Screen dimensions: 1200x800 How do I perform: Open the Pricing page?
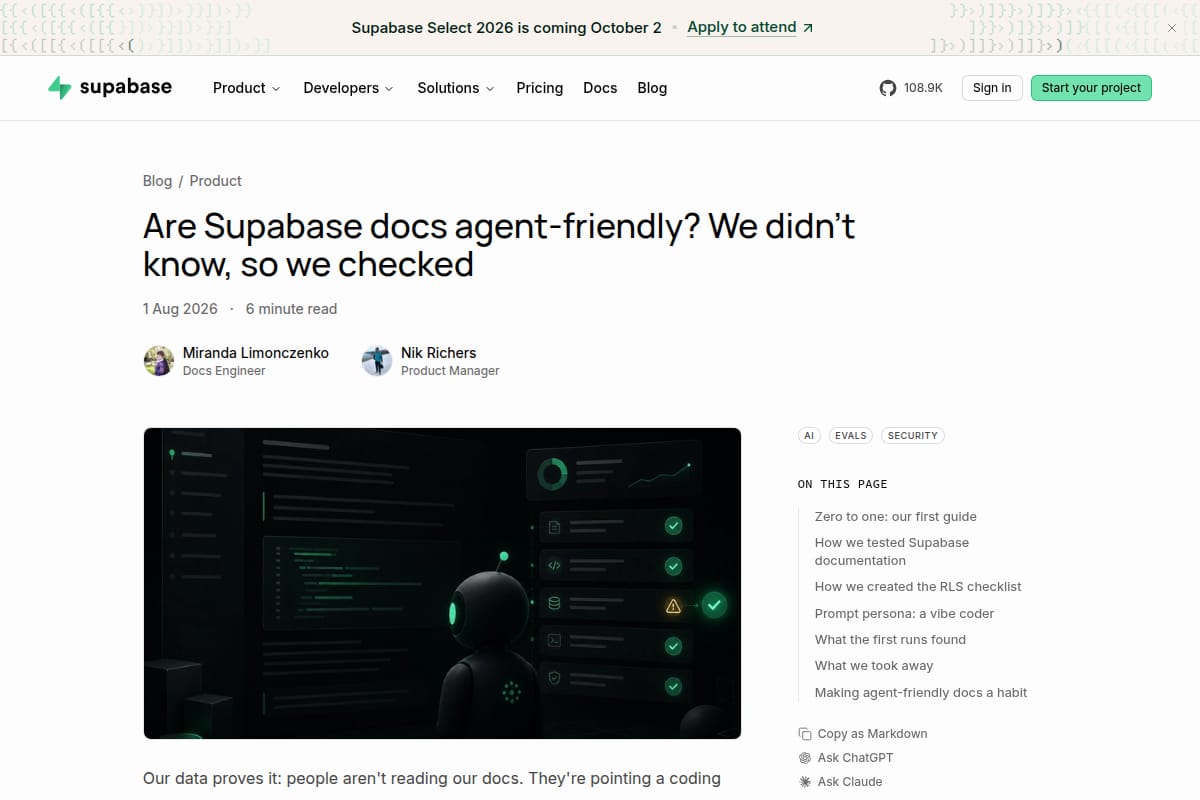point(540,88)
